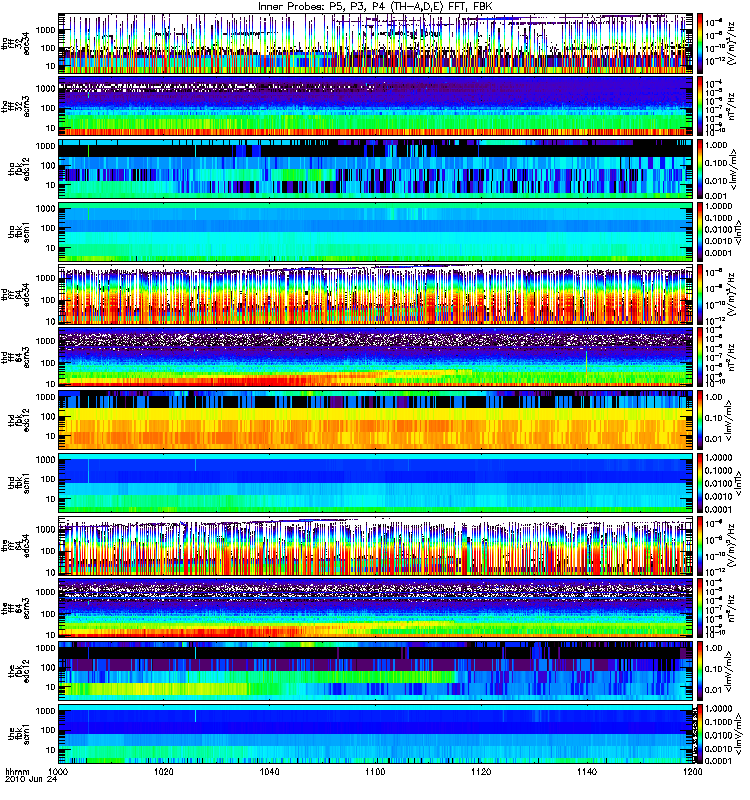This screenshot has height=800, width=750.
Task: Click the '2010 Jun 24' date label
Action: 32,780
